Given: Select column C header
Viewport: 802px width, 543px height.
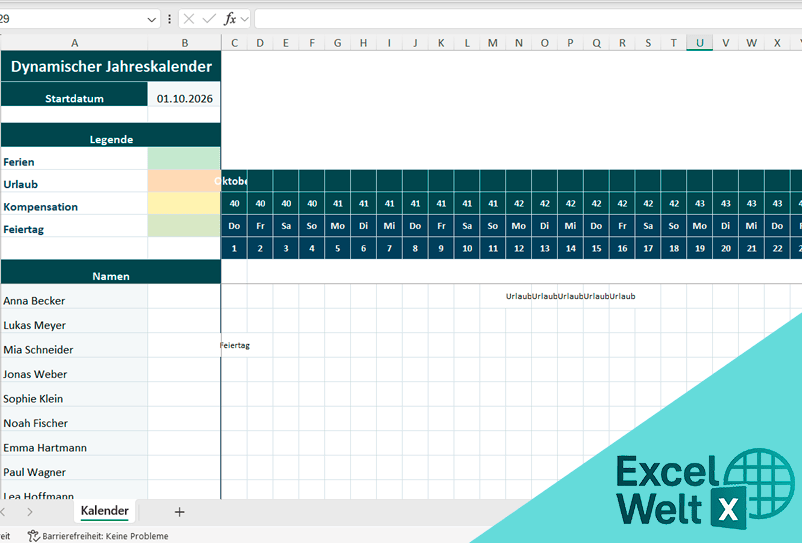Looking at the screenshot, I should click(x=234, y=43).
